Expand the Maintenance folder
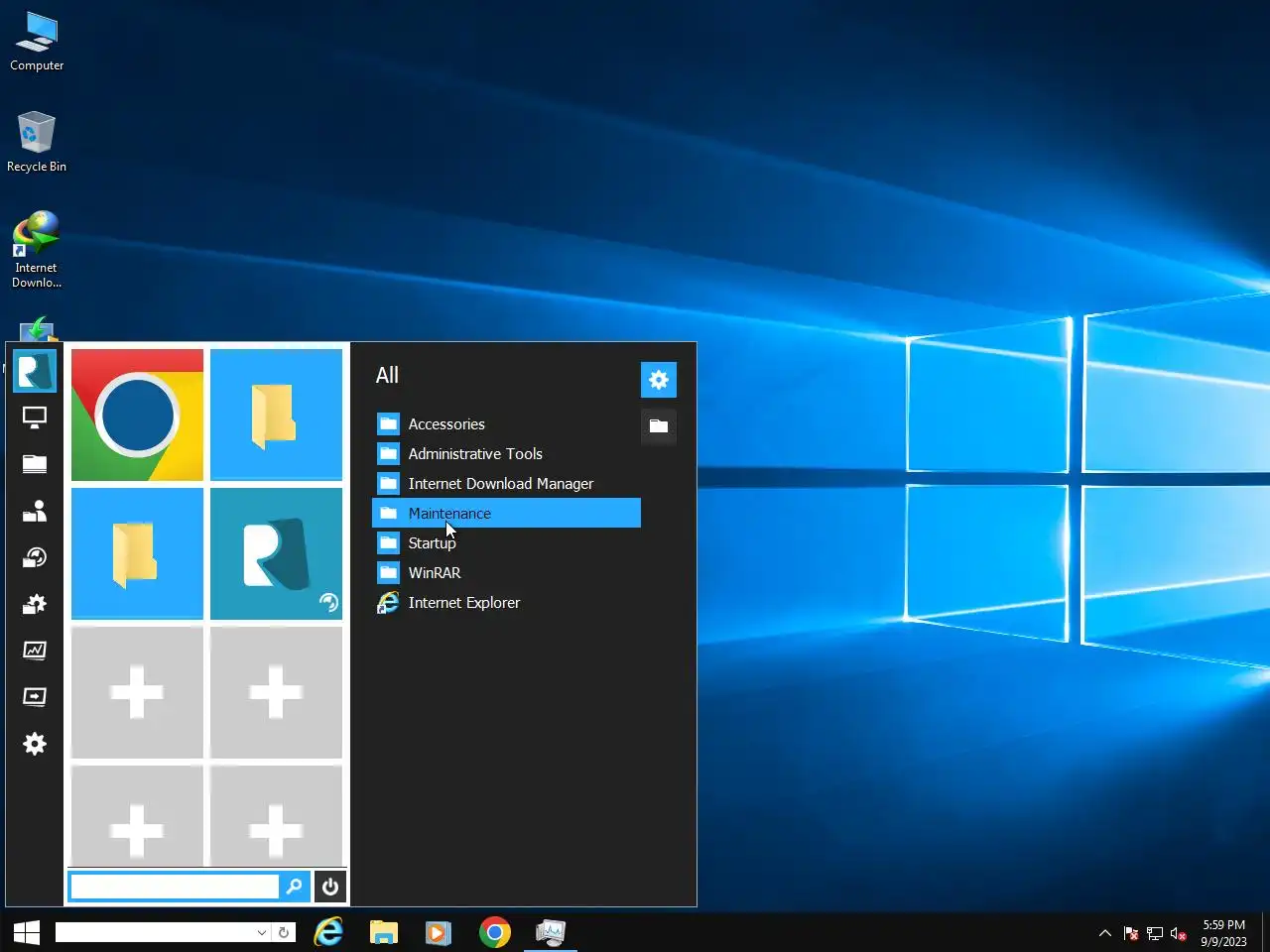Image resolution: width=1270 pixels, height=952 pixels. [506, 513]
